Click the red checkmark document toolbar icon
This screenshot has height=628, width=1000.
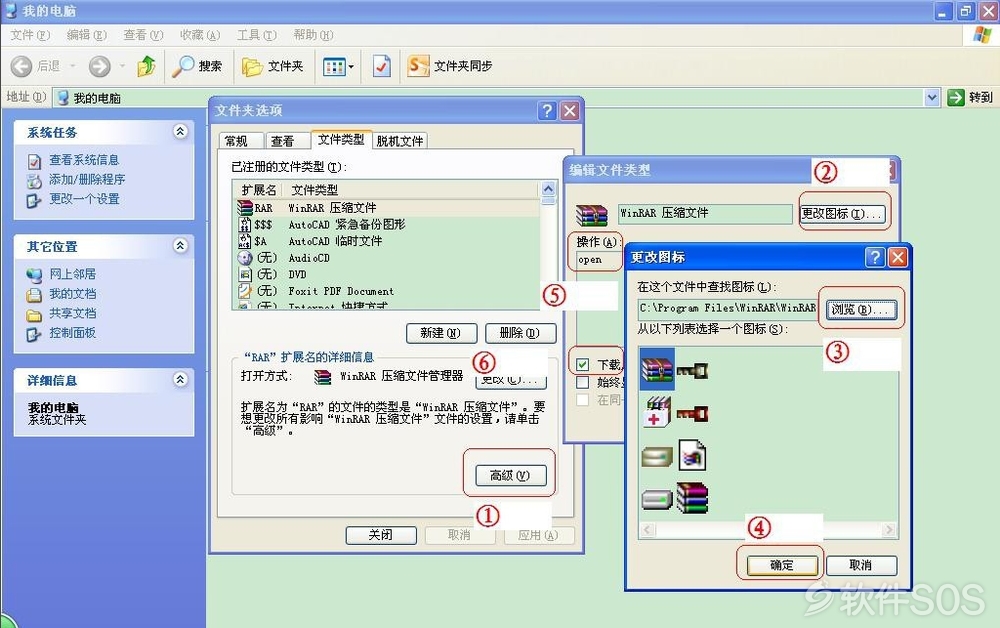[x=381, y=66]
